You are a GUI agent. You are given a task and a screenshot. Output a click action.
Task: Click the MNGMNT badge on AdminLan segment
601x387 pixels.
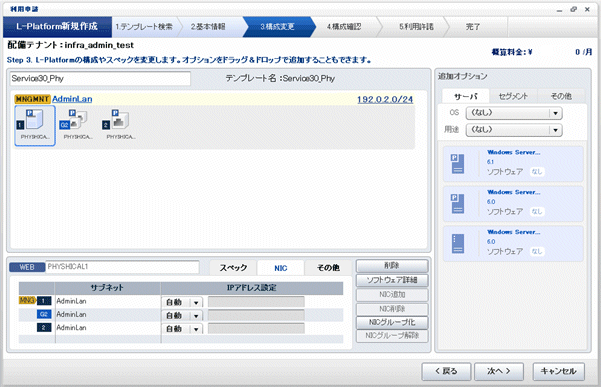(32, 99)
